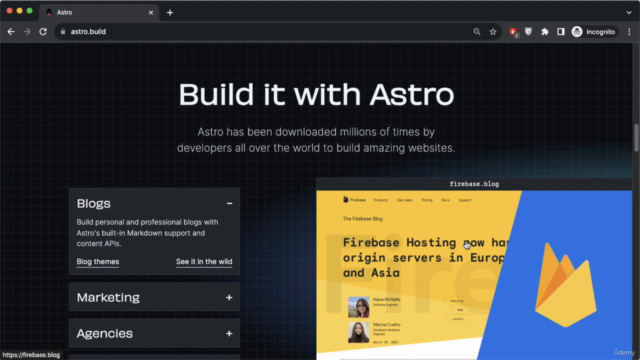
Task: Click Products in the Firebase preview nav
Action: click(381, 200)
